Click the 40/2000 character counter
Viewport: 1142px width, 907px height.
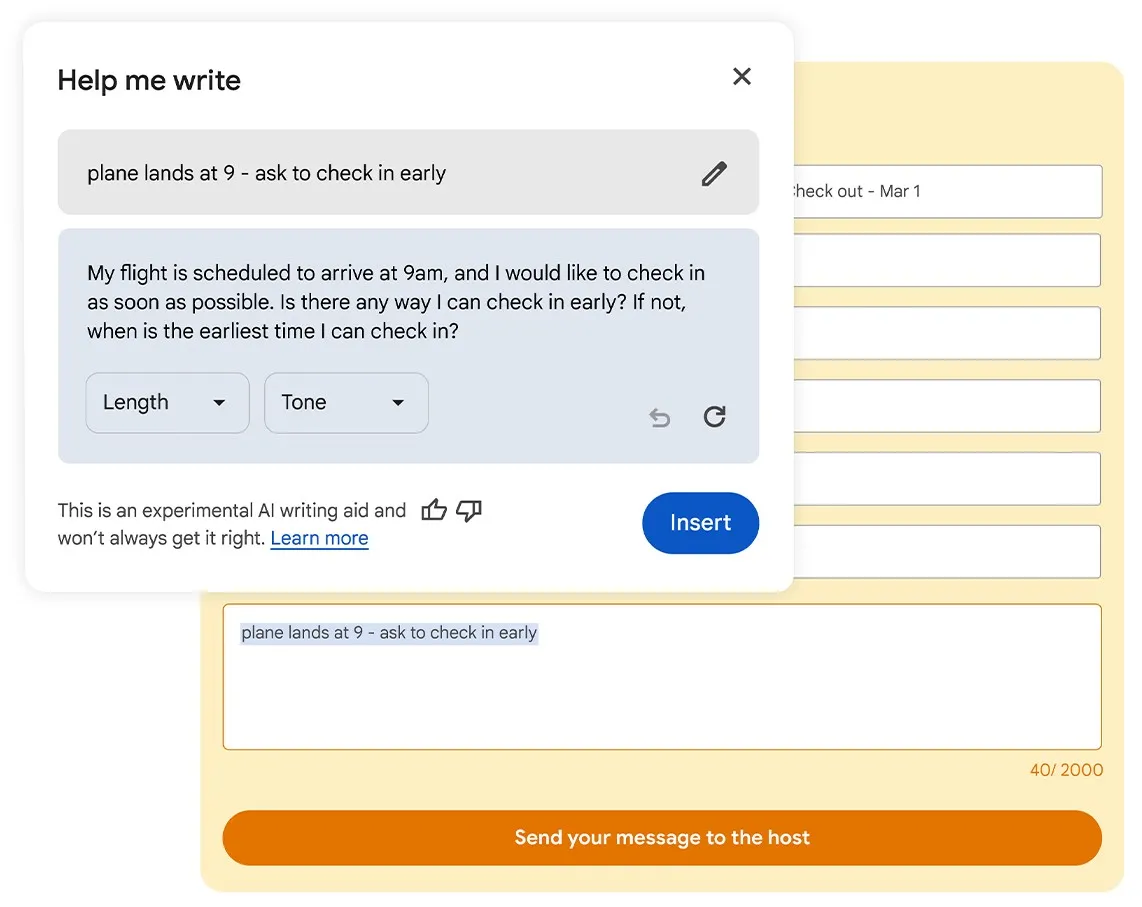tap(1066, 770)
